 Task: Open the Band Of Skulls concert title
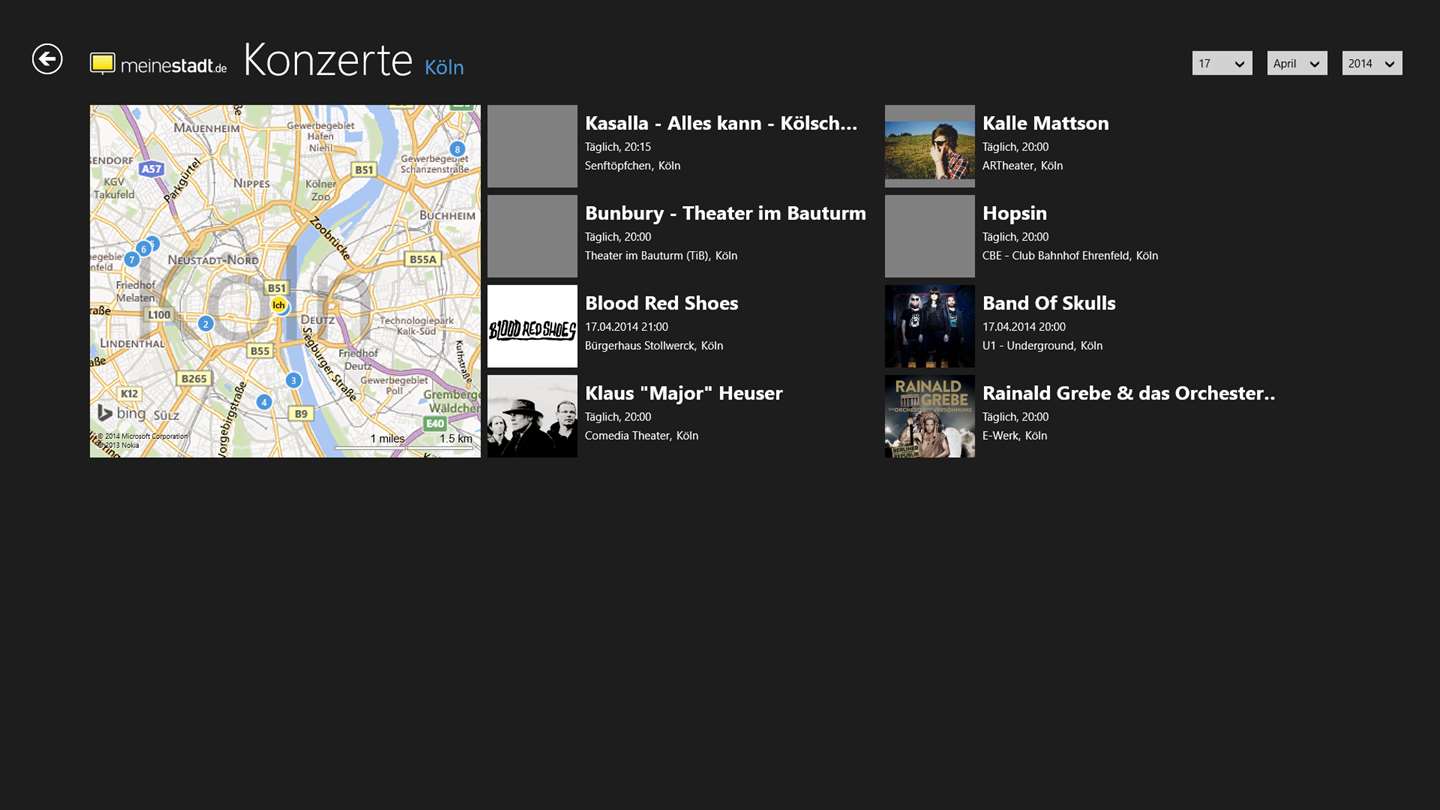coord(1048,303)
